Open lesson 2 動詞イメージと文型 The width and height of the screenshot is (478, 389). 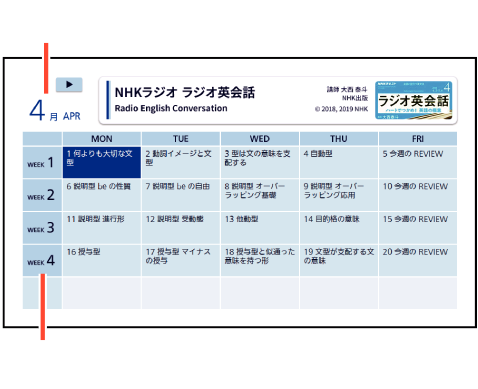tap(181, 162)
